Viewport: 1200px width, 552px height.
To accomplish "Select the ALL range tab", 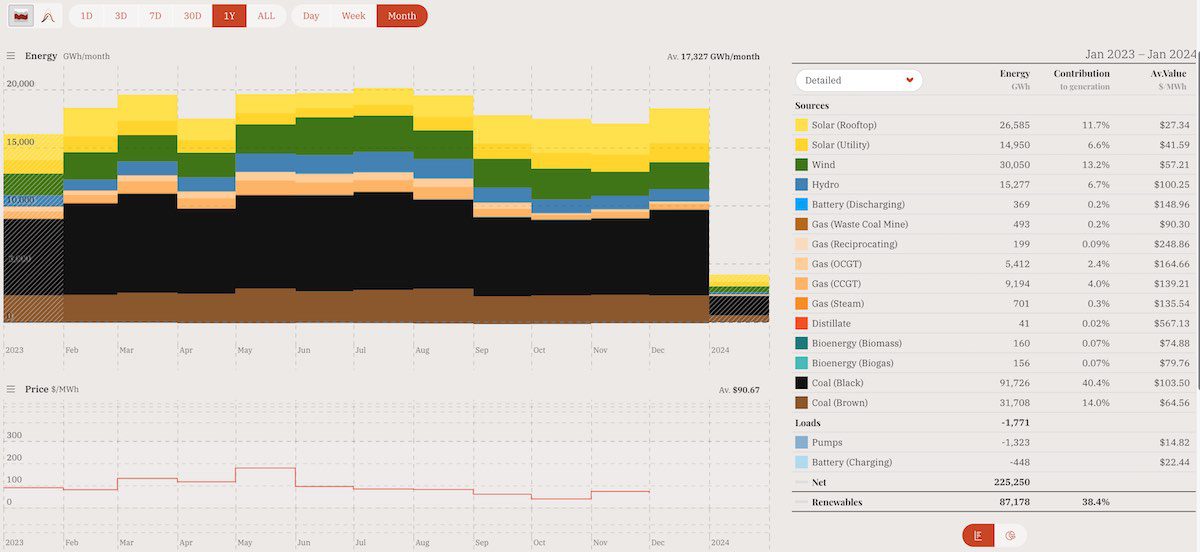I will [x=266, y=16].
